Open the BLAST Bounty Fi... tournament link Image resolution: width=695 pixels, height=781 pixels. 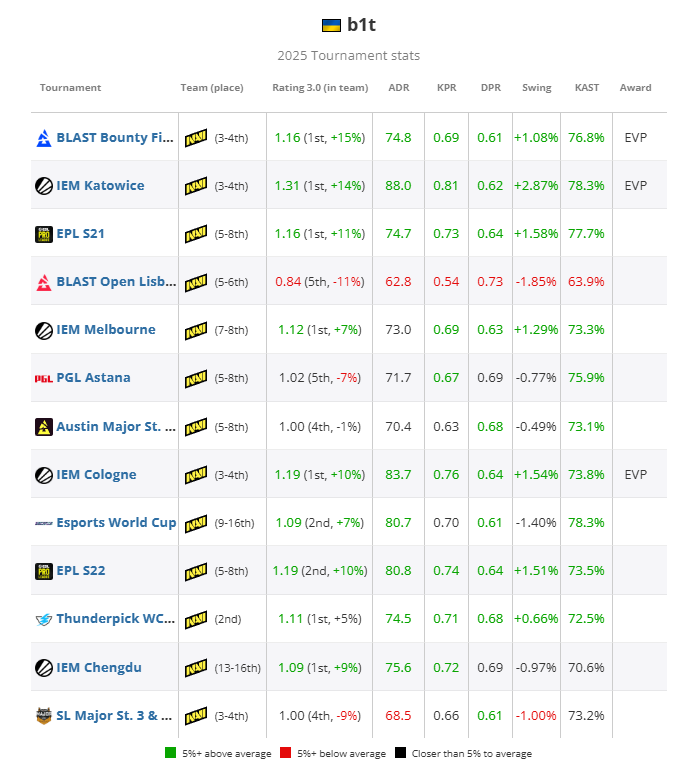pyautogui.click(x=115, y=137)
